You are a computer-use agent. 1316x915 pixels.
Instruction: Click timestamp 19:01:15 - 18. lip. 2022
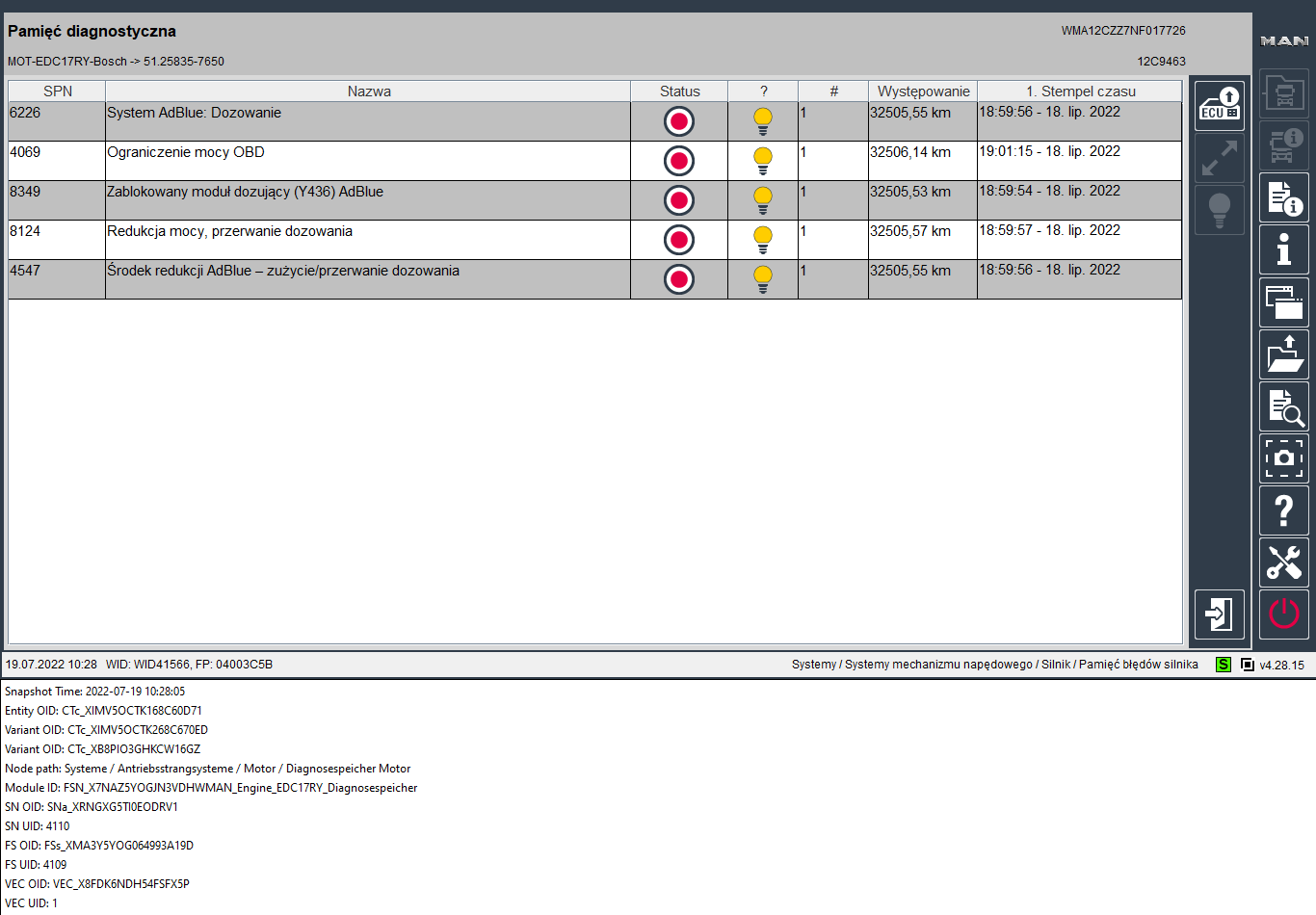tap(1050, 151)
